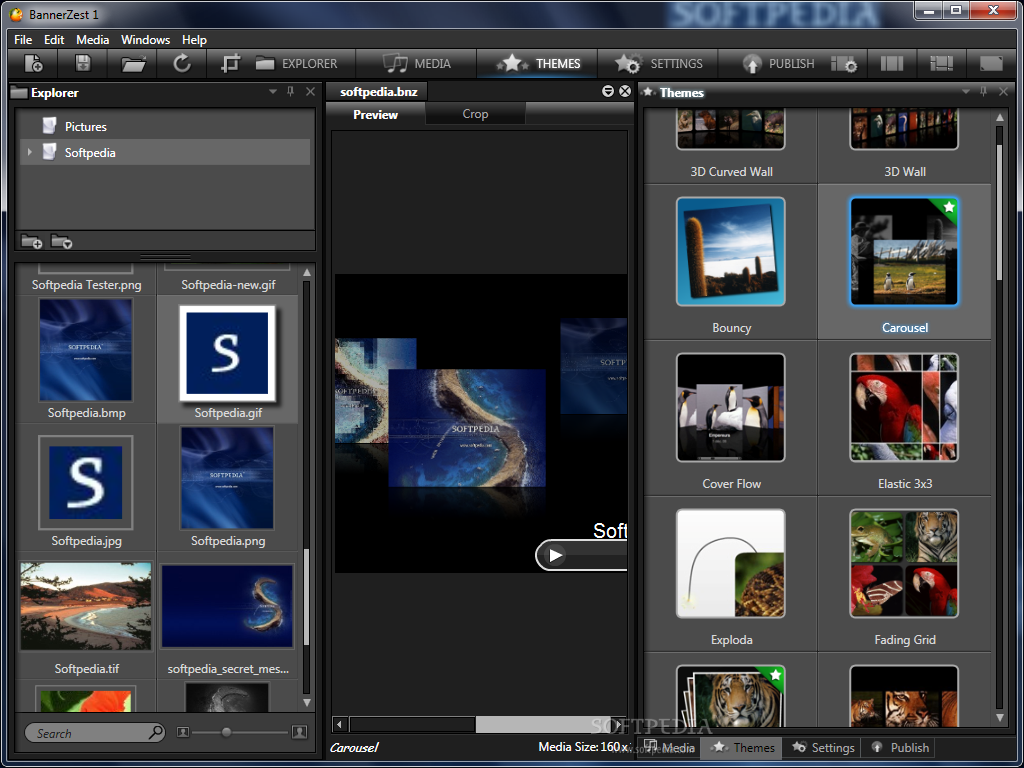Open the Explorer panel dropdown arrow
This screenshot has height=768, width=1024.
coord(273,92)
